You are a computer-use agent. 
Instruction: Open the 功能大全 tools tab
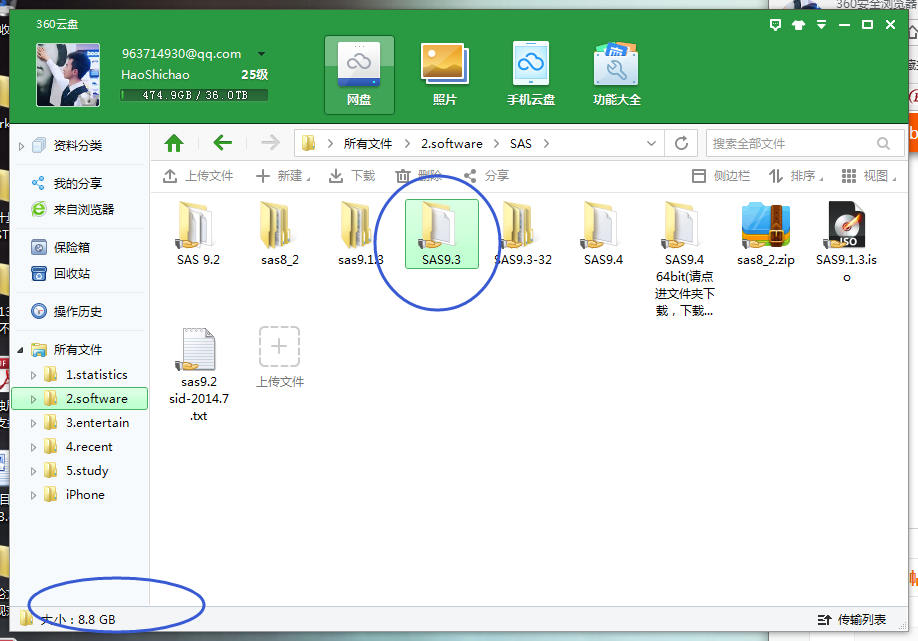[616, 75]
